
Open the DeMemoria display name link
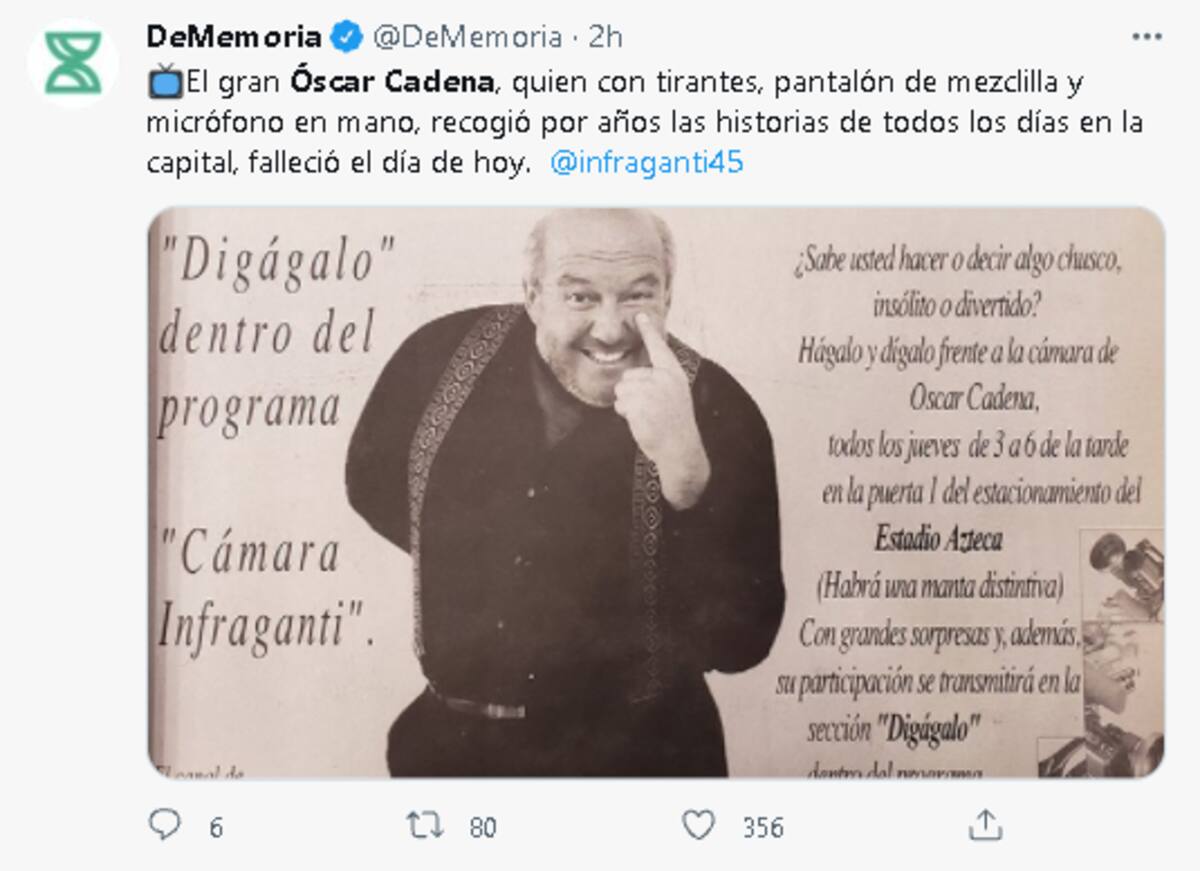pos(234,38)
